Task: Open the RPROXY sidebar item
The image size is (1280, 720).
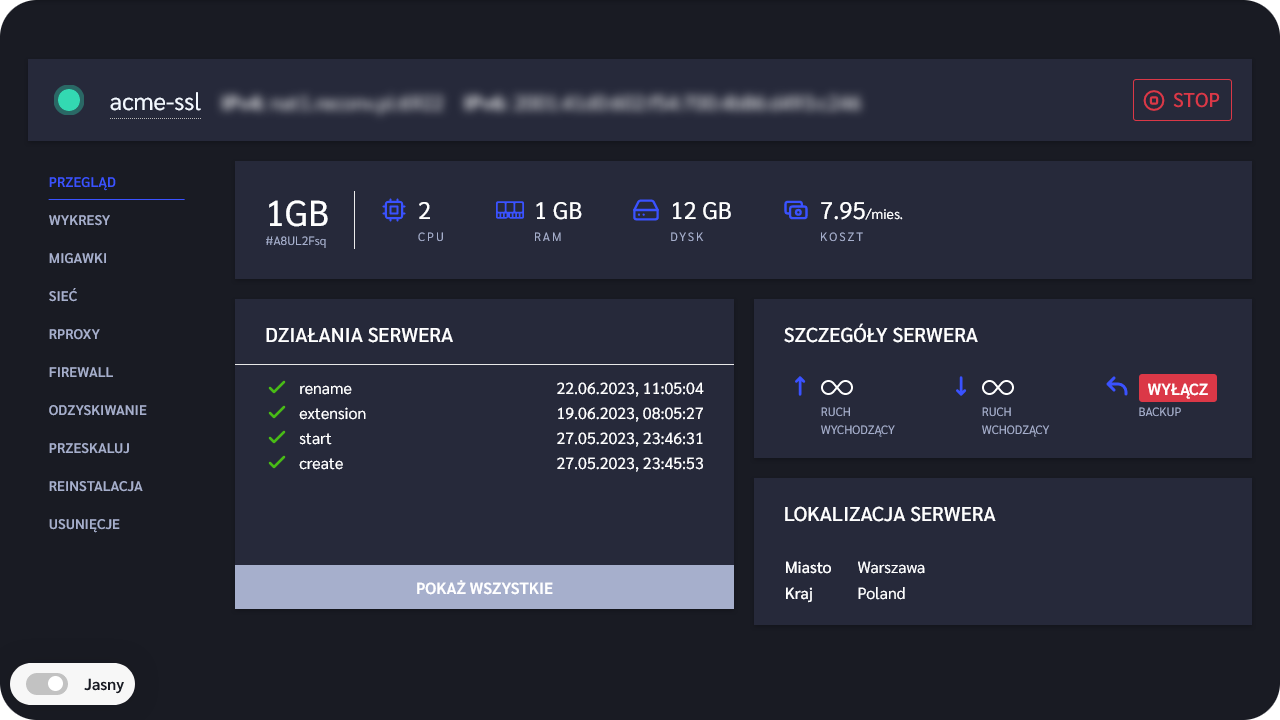Action: tap(74, 334)
